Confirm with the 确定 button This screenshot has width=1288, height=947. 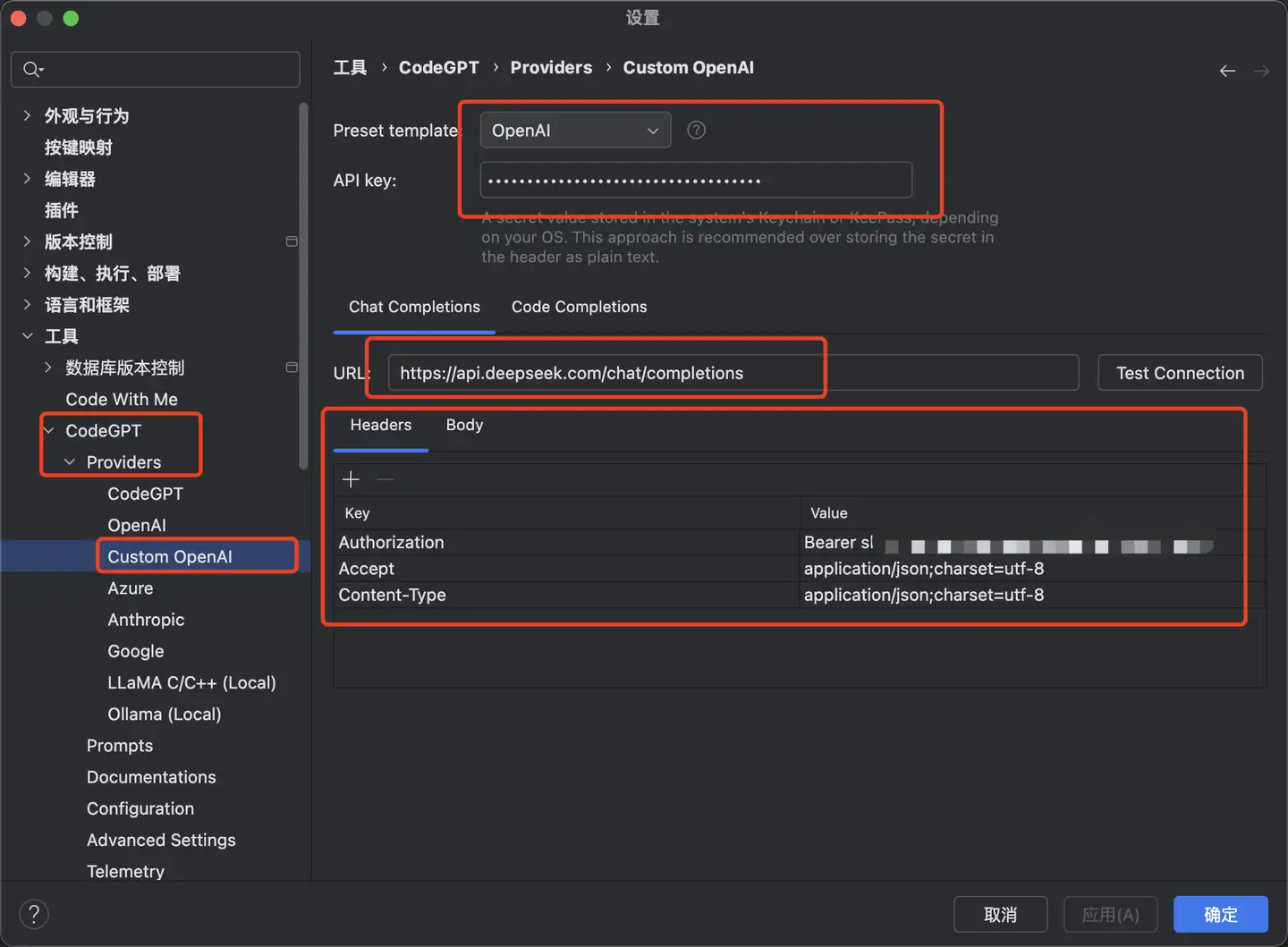coord(1221,914)
